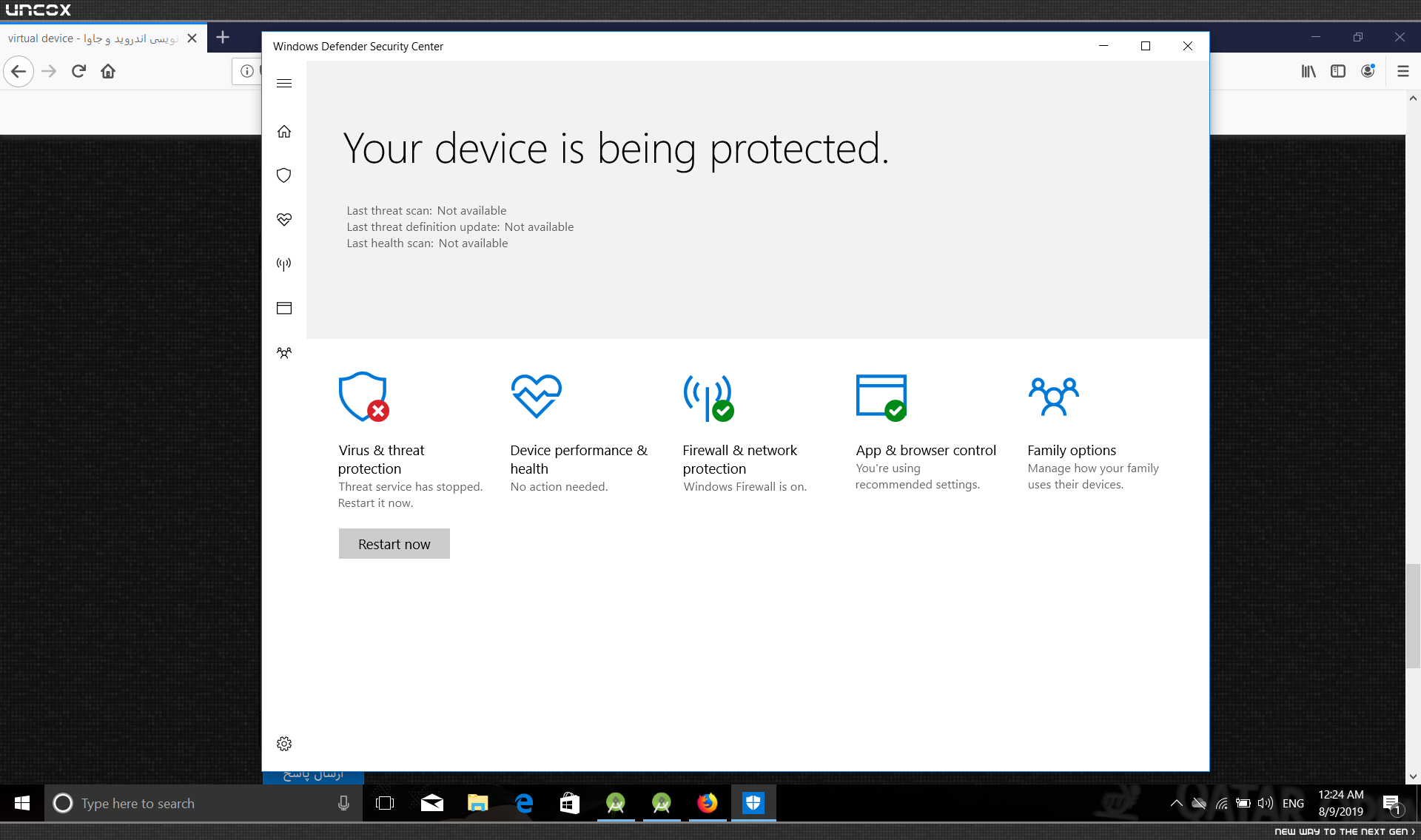
Task: Click the search microphone icon on the taskbar
Action: coord(343,803)
